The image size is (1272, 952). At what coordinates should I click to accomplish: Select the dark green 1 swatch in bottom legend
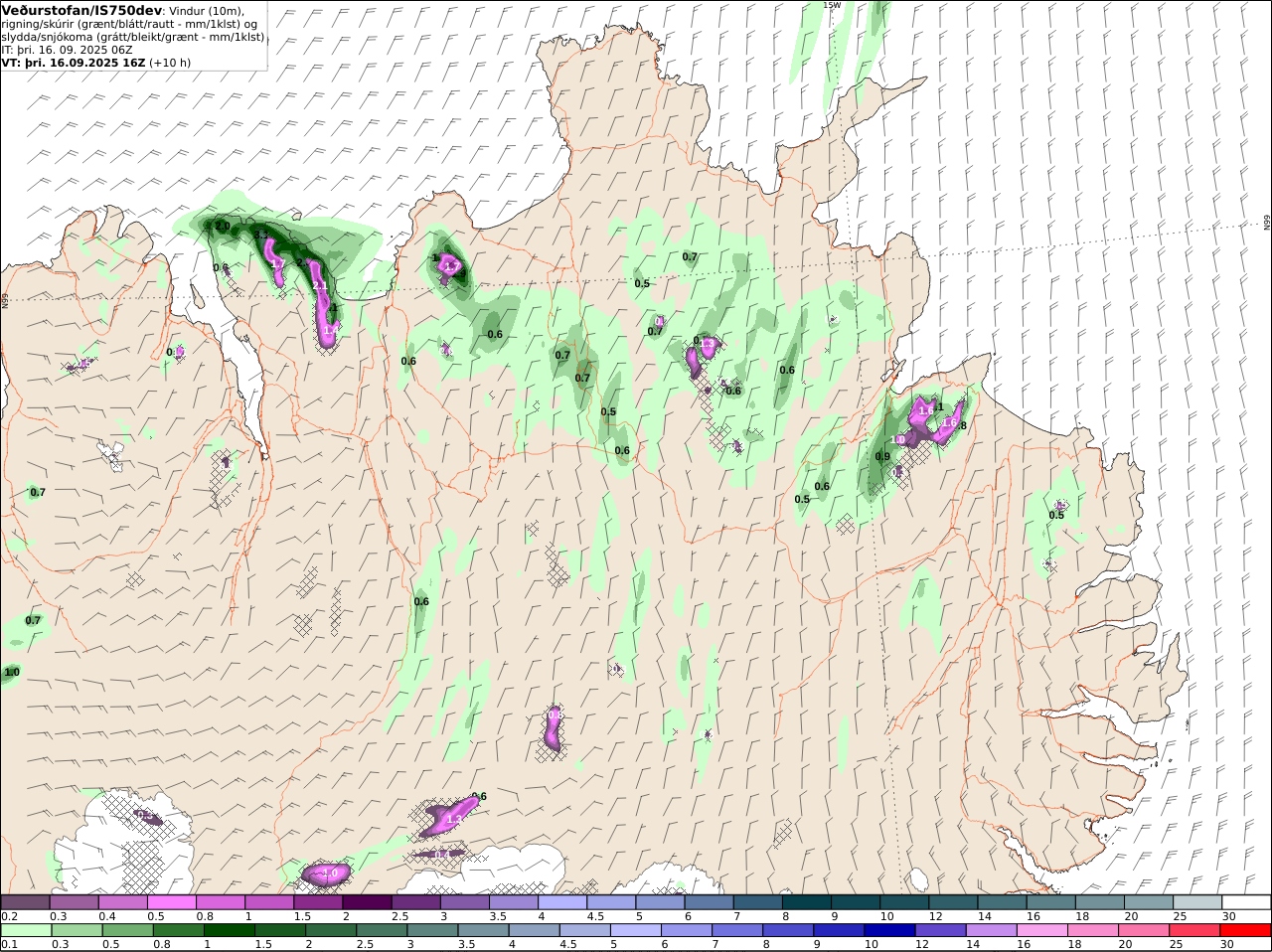tap(229, 931)
